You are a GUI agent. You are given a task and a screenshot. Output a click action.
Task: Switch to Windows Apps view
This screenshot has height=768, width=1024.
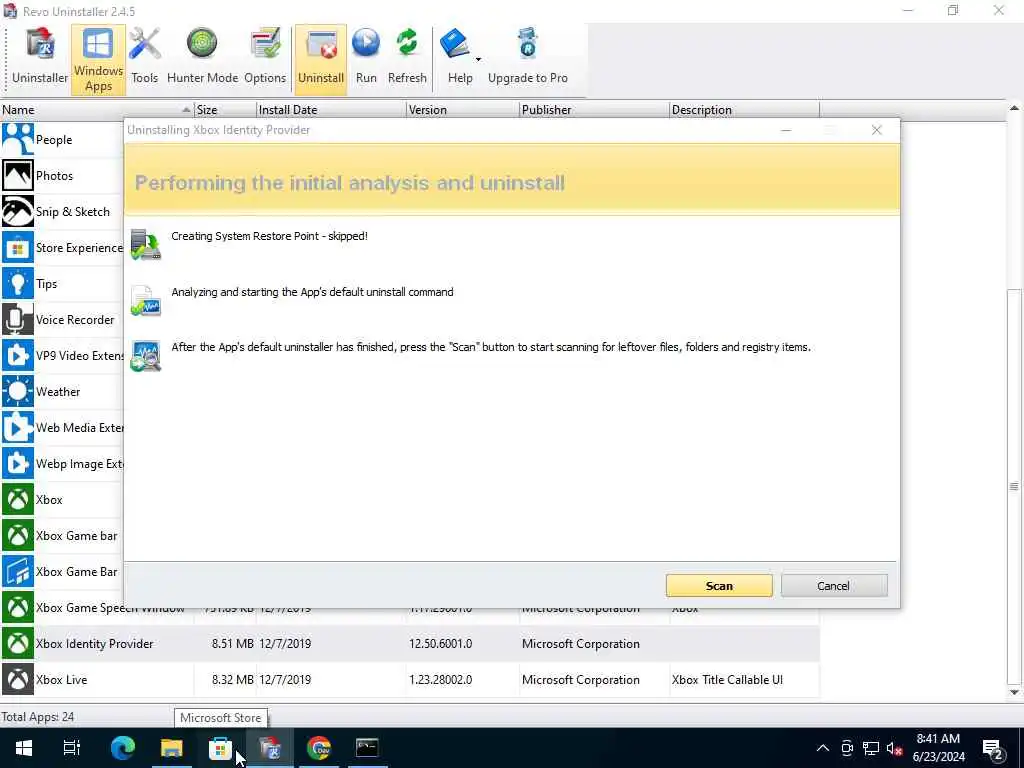click(x=98, y=59)
